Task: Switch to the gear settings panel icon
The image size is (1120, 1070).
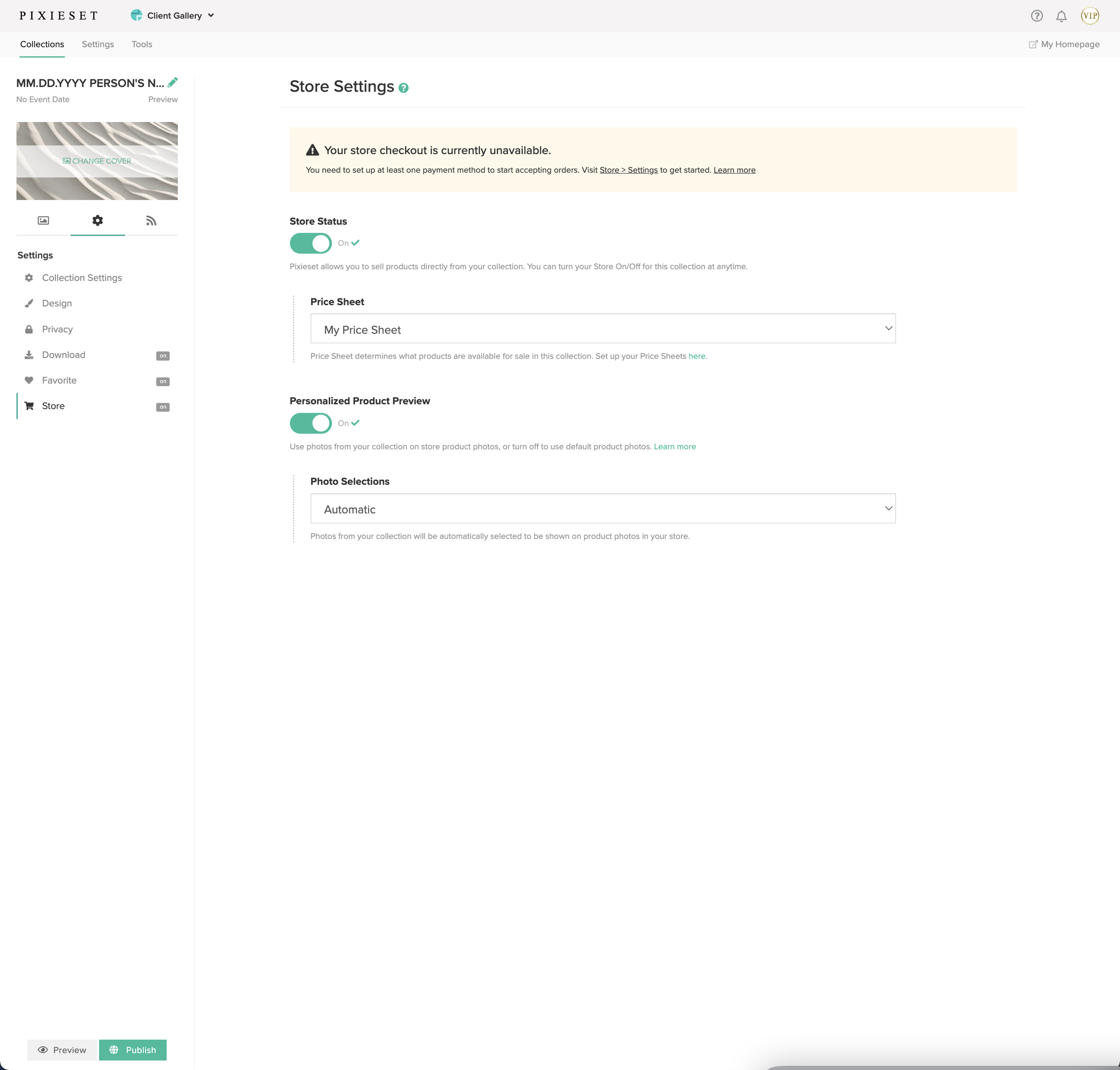Action: 98,221
